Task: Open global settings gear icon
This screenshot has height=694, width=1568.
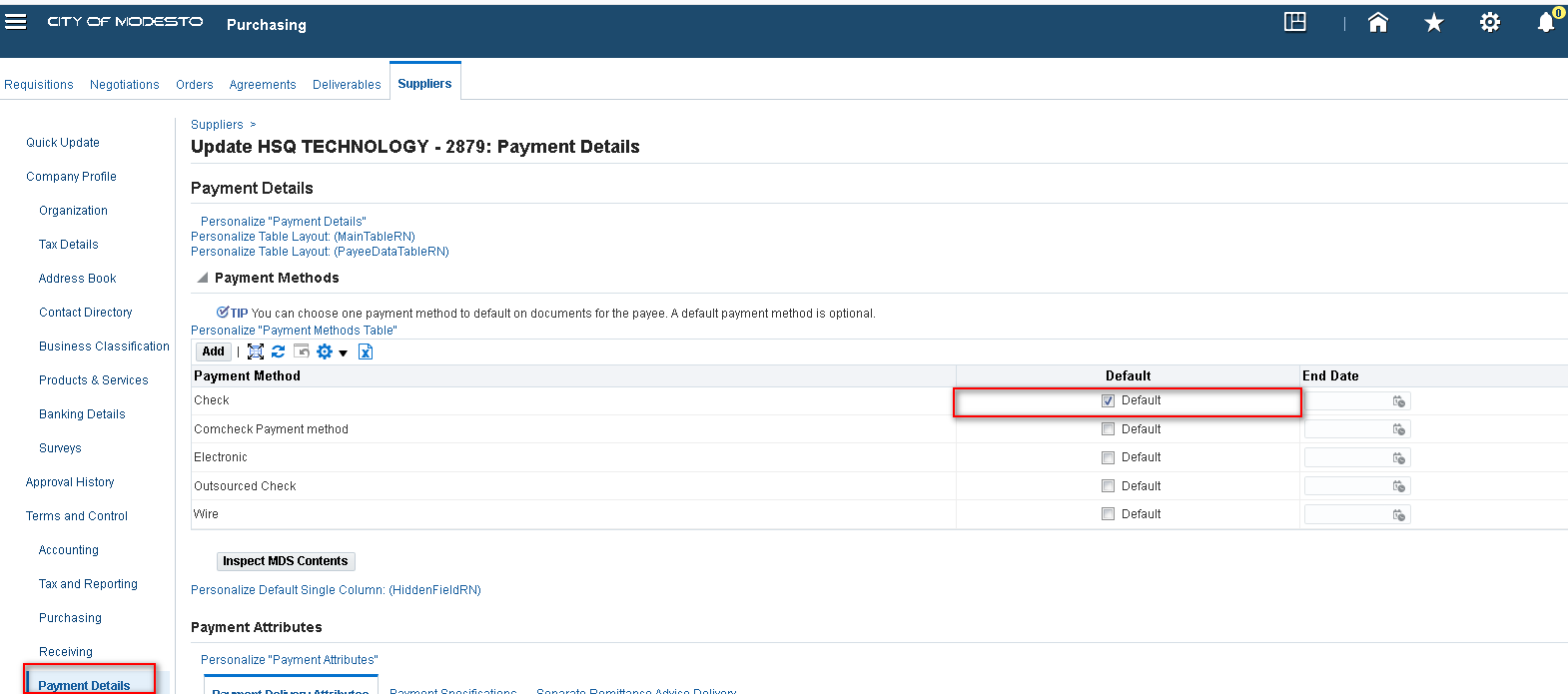Action: (1490, 22)
